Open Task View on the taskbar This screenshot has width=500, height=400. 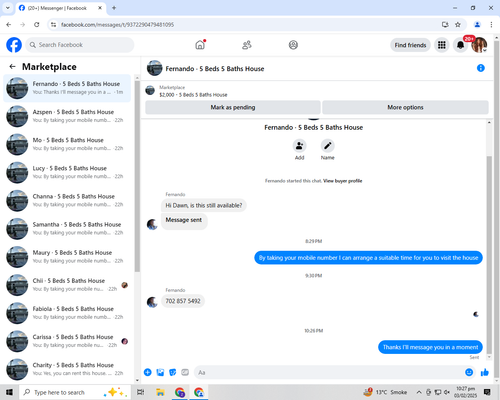pyautogui.click(x=141, y=392)
